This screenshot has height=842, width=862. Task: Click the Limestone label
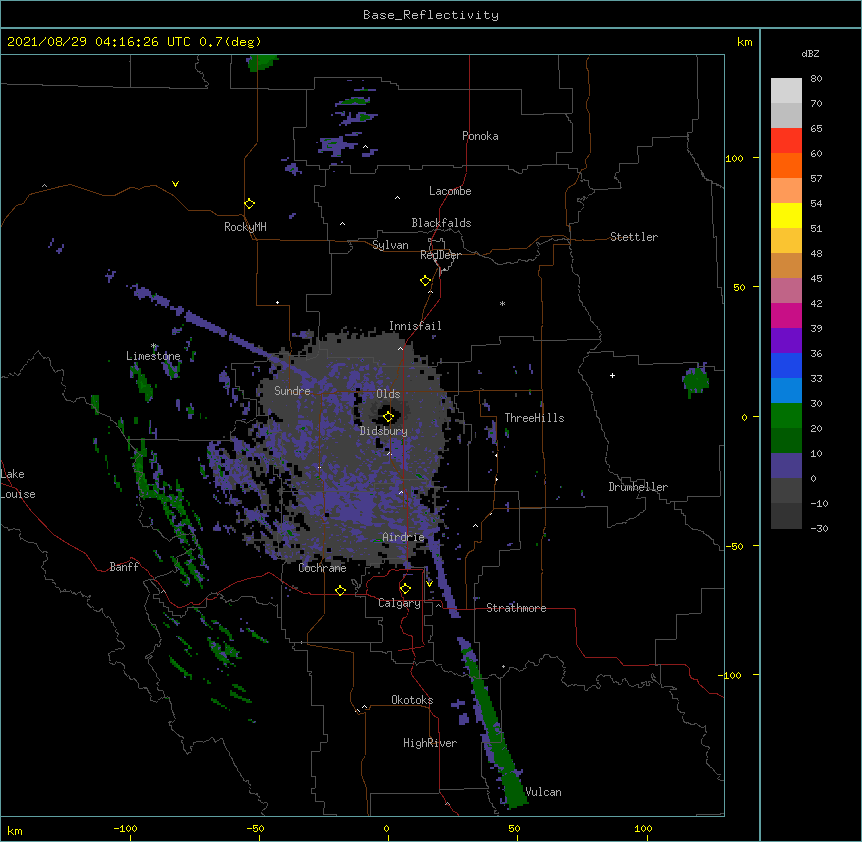153,356
